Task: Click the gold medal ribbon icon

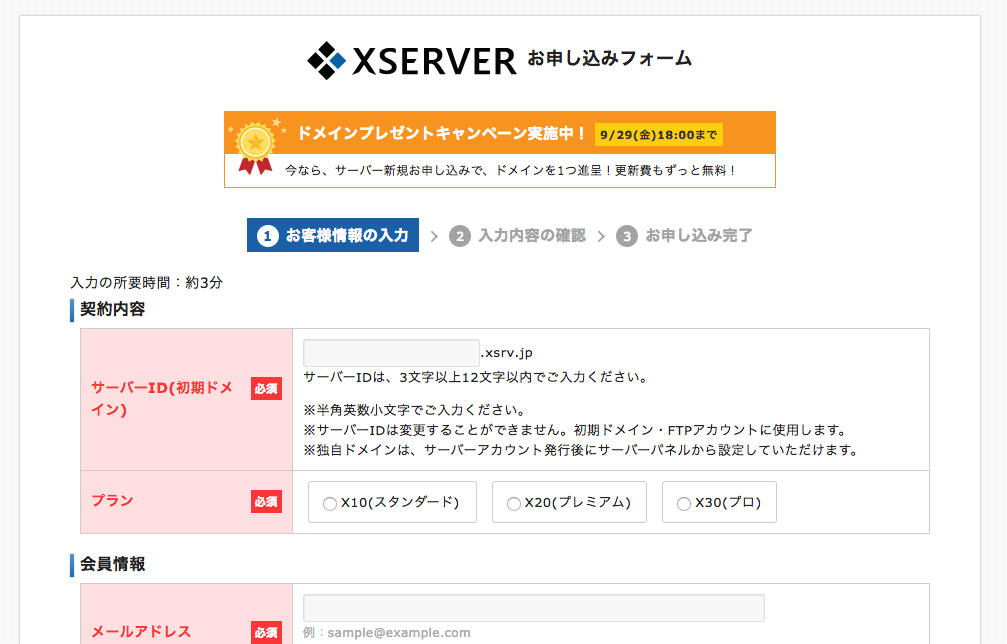Action: [255, 148]
